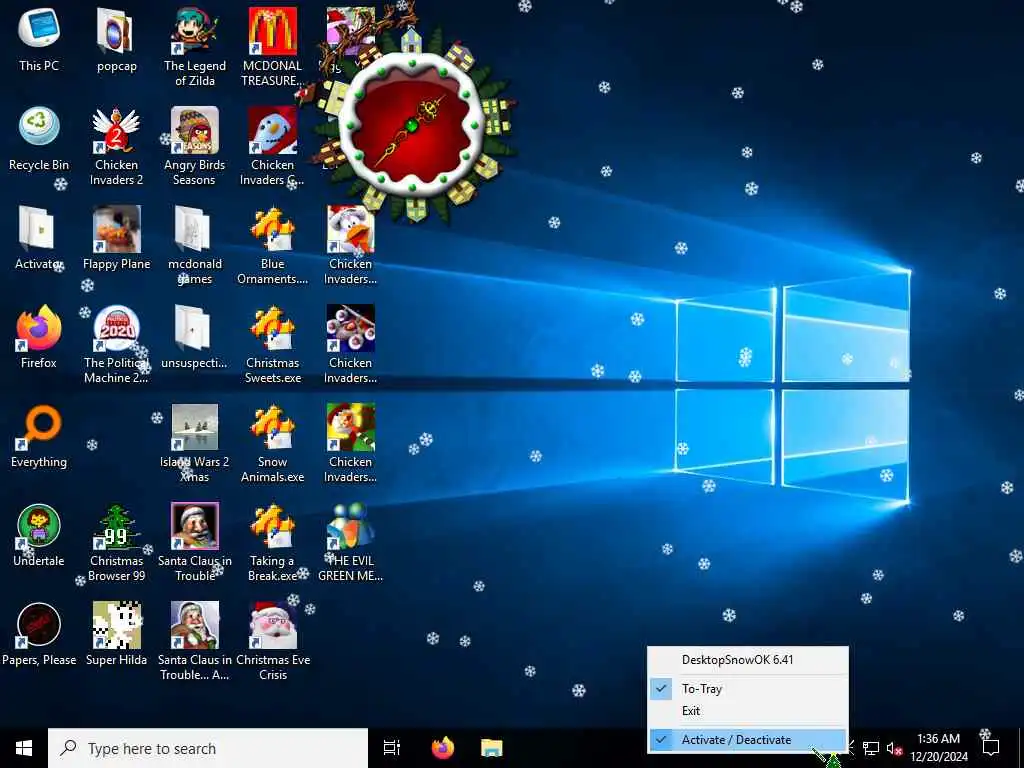
Task: Open the Action Center notifications icon
Action: pos(991,748)
